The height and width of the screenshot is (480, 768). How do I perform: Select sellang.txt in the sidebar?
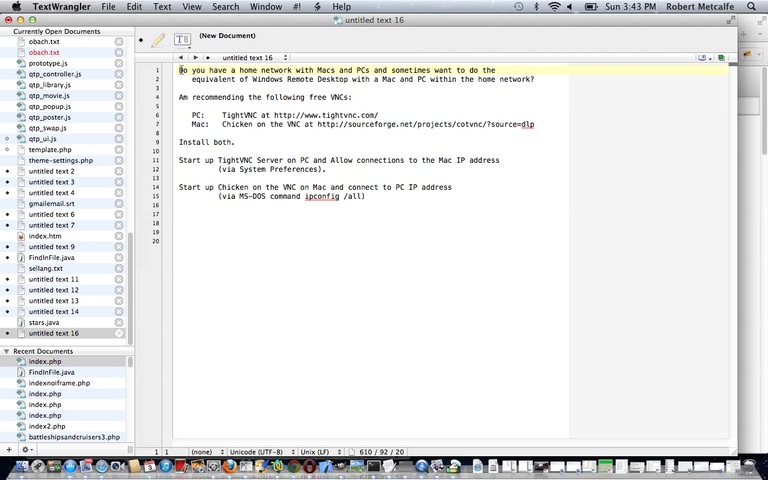click(x=46, y=268)
